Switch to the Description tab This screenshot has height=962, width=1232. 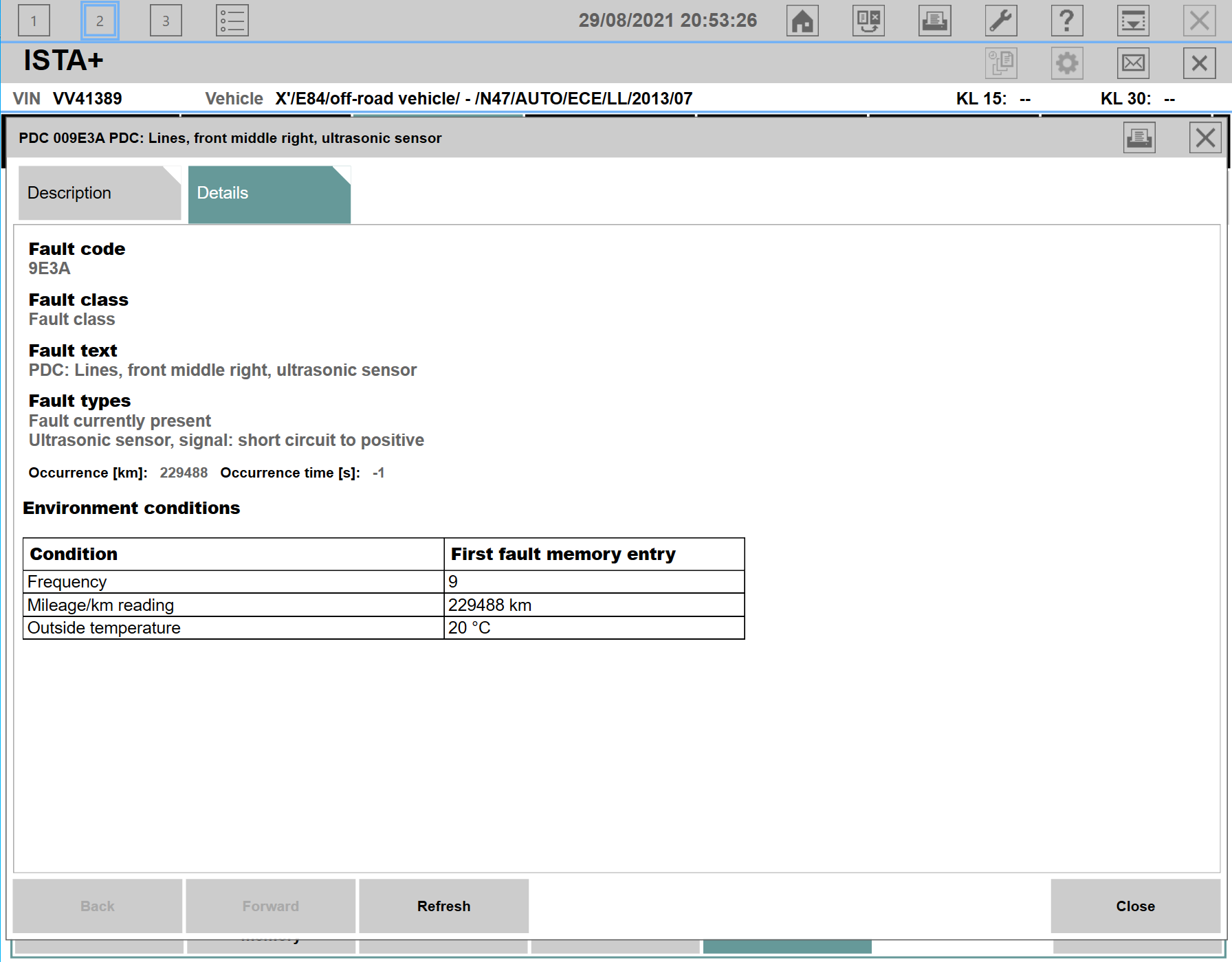click(x=100, y=193)
